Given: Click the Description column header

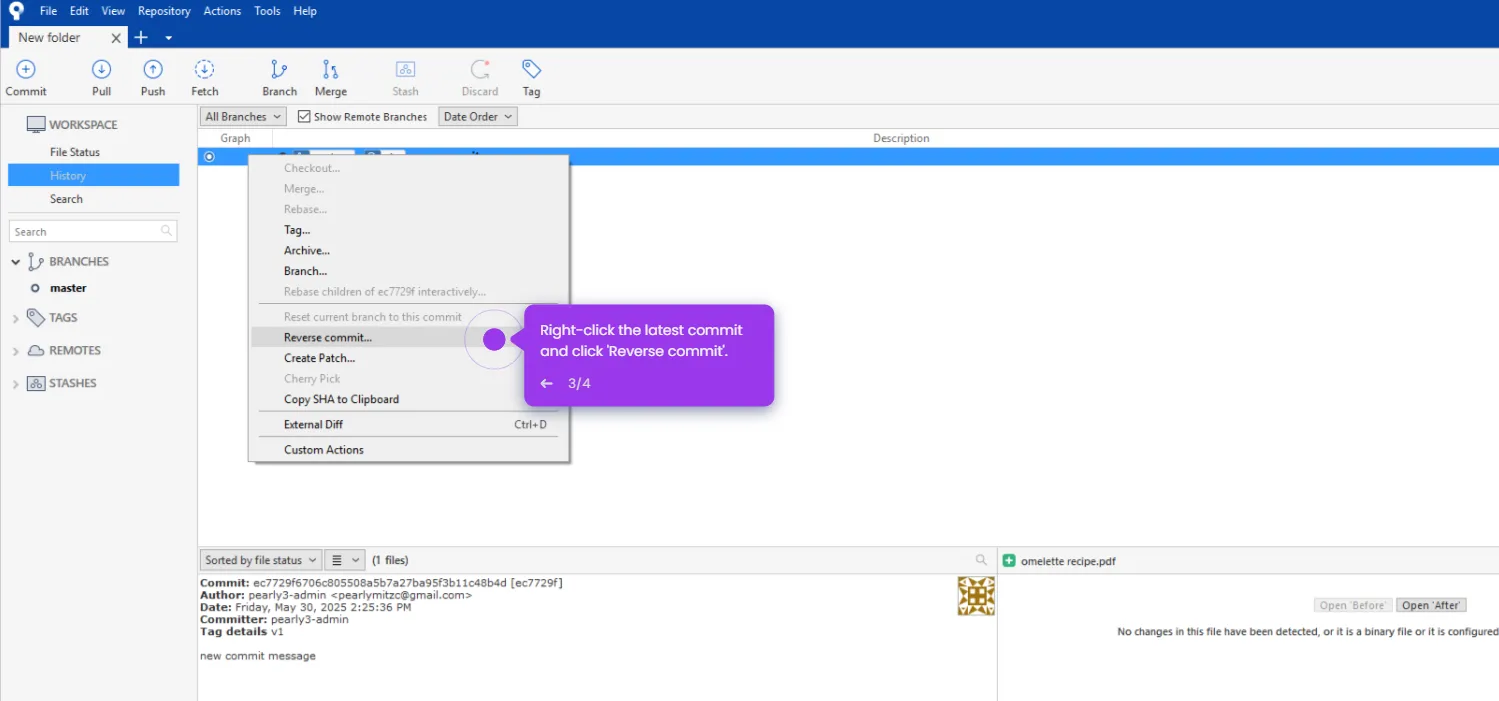Looking at the screenshot, I should pos(901,138).
